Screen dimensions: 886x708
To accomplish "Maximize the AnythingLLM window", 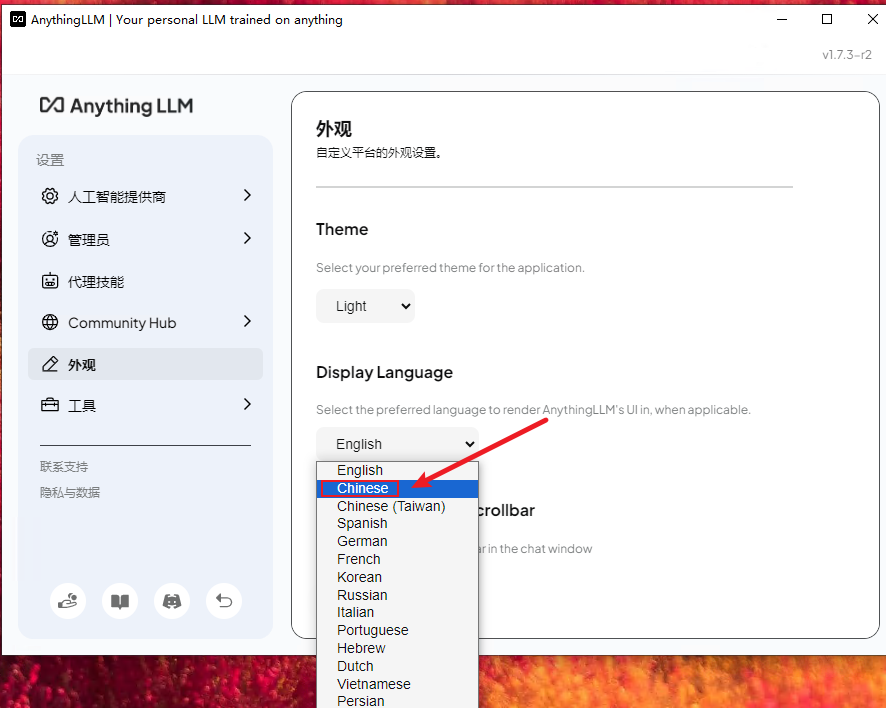I will [x=827, y=19].
